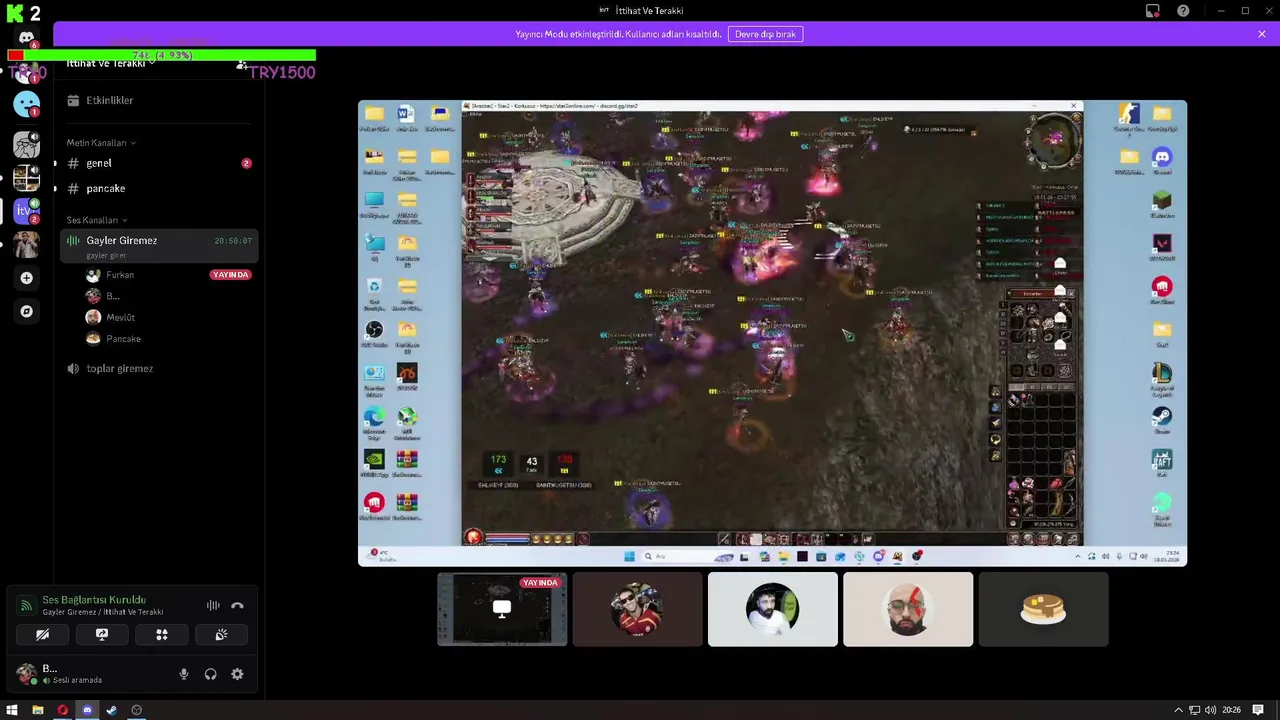Open Etkinlikler calendar entry

pyautogui.click(x=157, y=100)
